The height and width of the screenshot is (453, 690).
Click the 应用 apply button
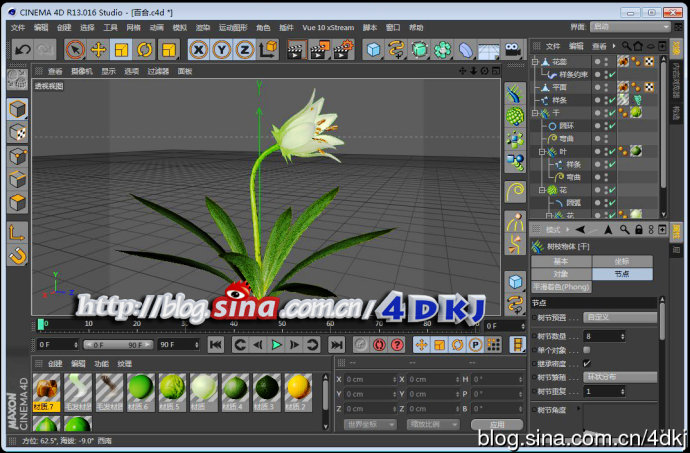tap(497, 424)
